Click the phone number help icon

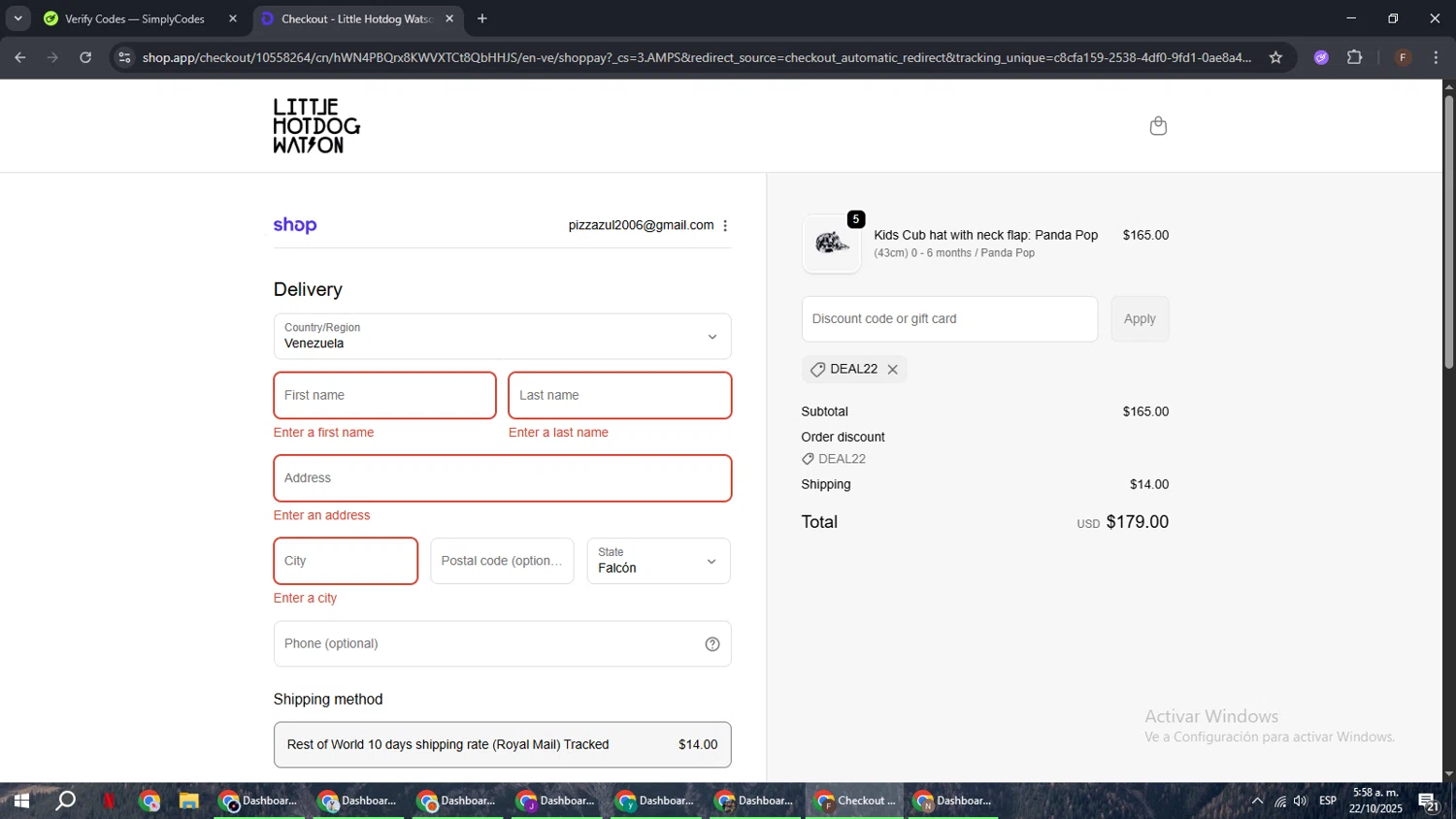pyautogui.click(x=712, y=644)
